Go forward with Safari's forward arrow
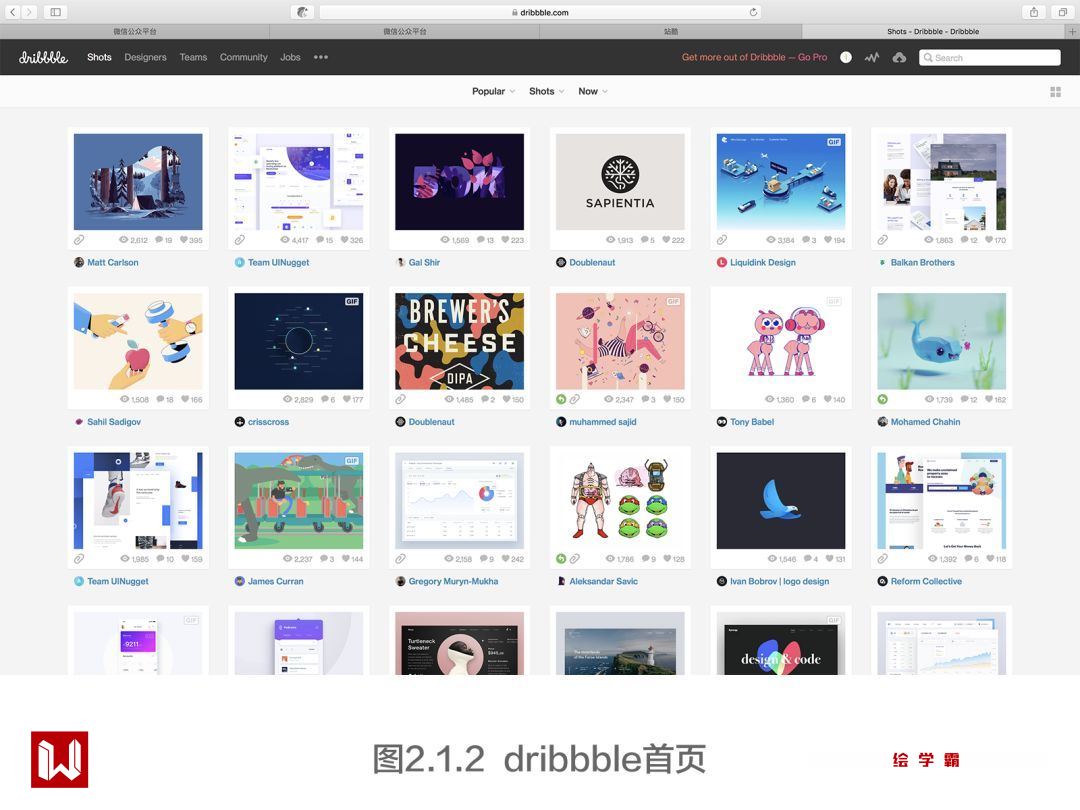 [29, 12]
